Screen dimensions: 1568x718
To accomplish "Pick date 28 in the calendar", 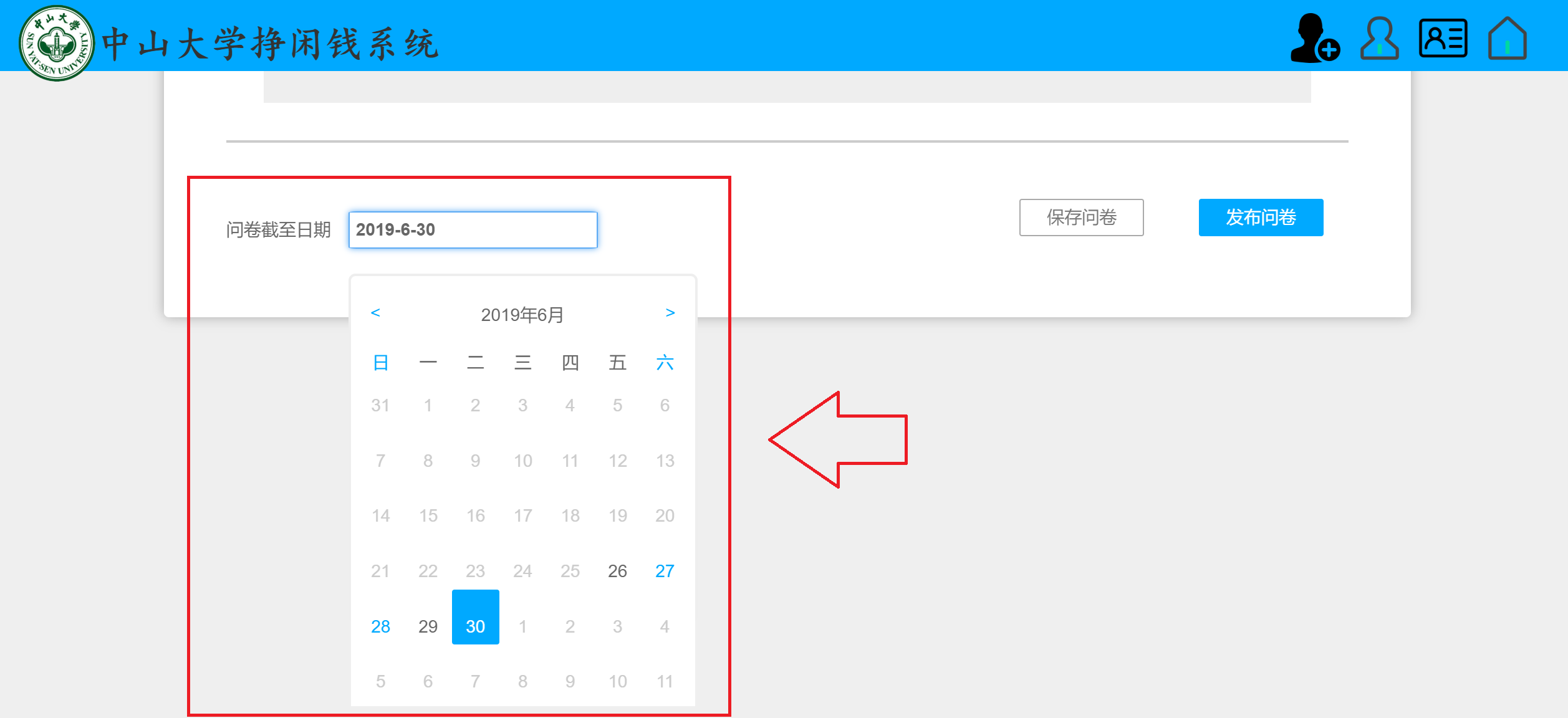I will (381, 626).
